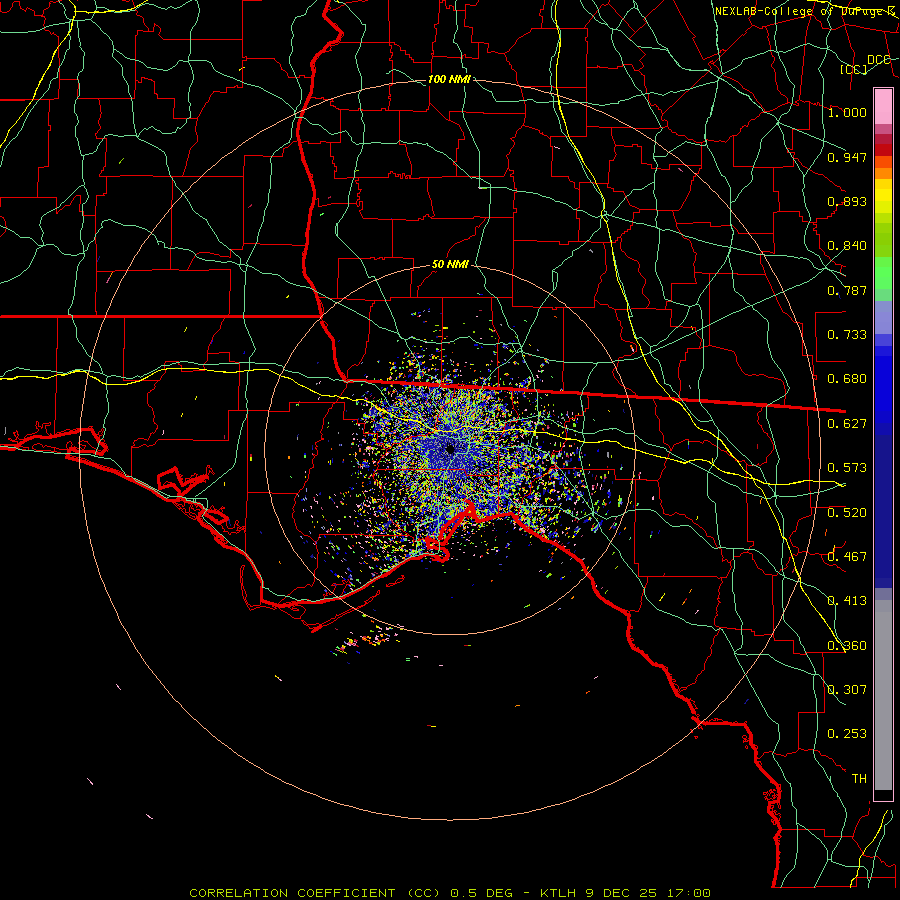This screenshot has height=900, width=900.
Task: Click the 100 NMI range ring label
Action: 449,79
